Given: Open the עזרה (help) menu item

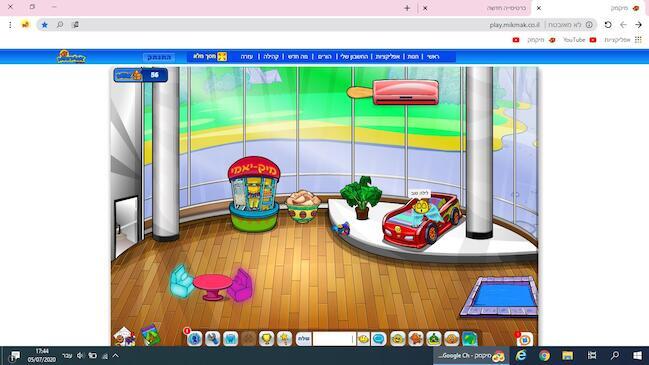Looking at the screenshot, I should [247, 57].
